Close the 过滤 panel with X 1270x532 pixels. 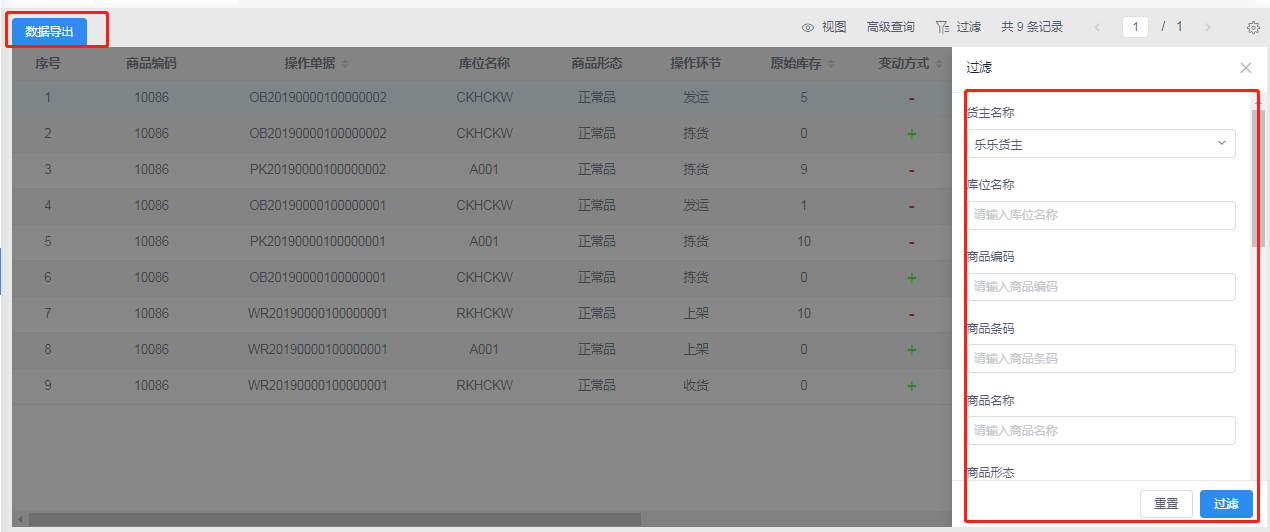[1246, 68]
